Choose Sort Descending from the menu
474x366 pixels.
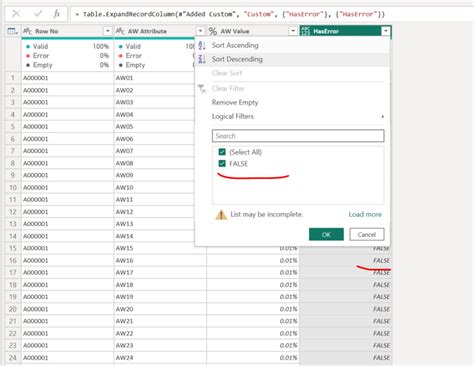pos(292,59)
